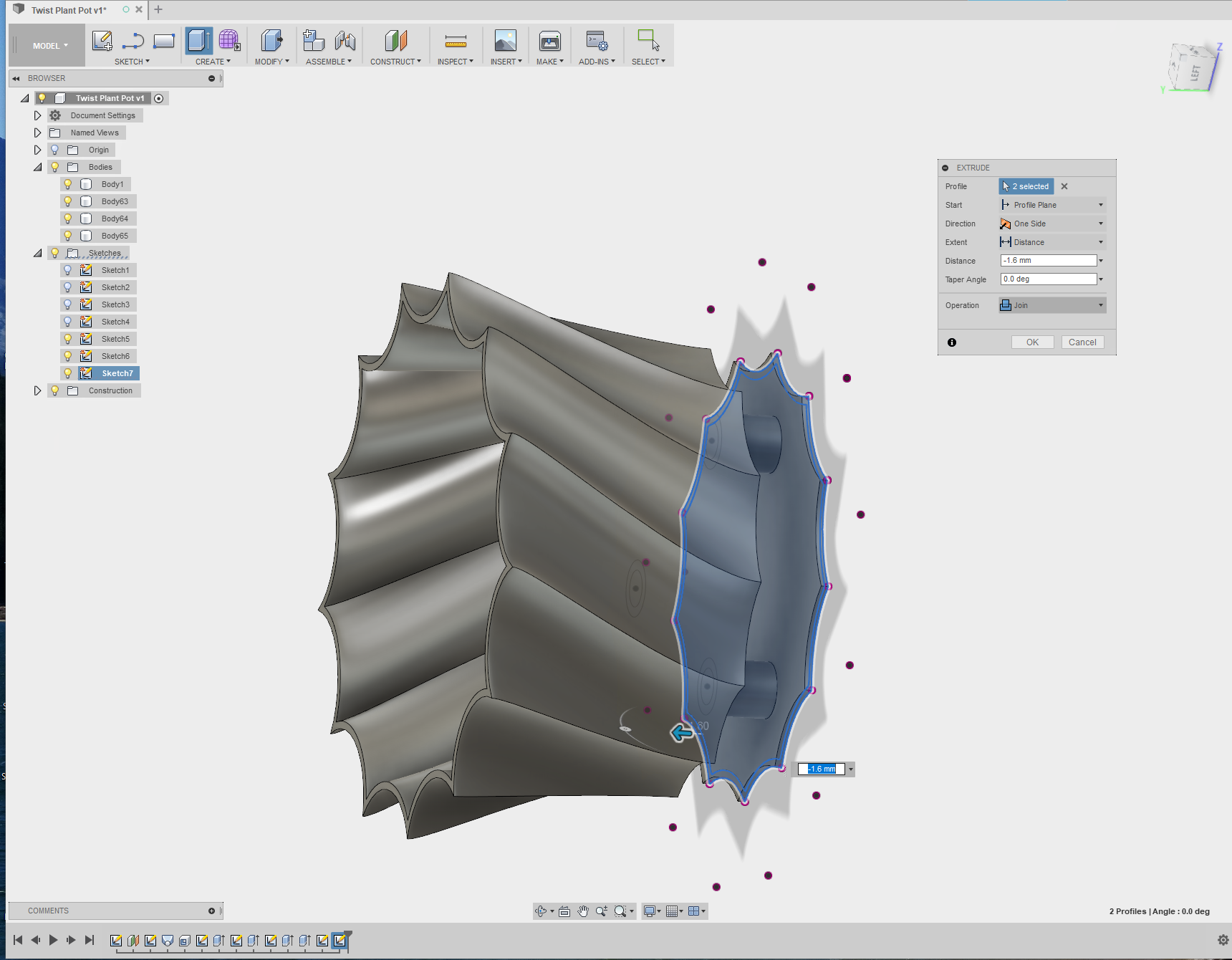Open the Start dropdown (Profile Plane)
1232x960 pixels.
[1052, 205]
